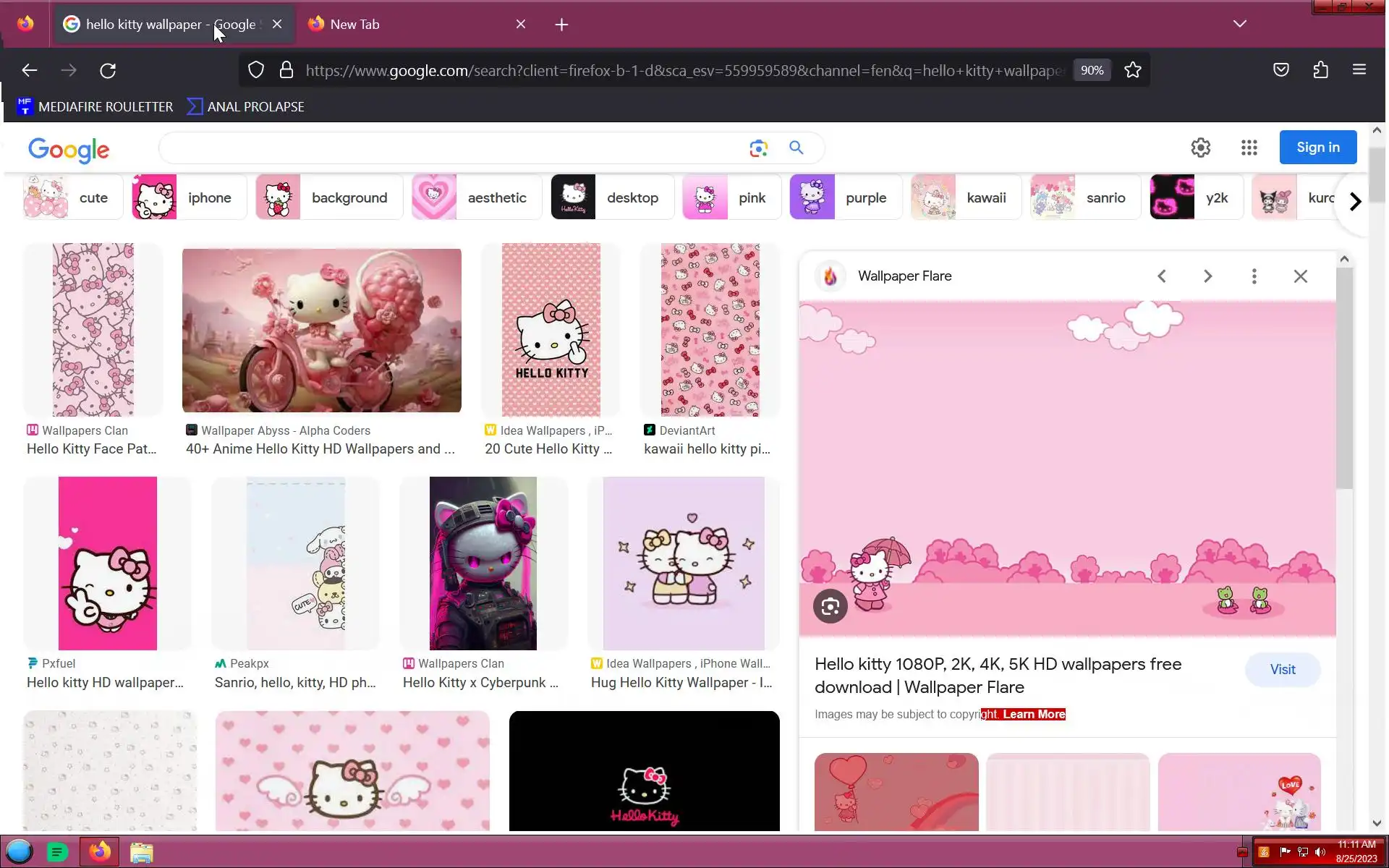Click Lens icon on preview image
This screenshot has width=1389, height=868.
[830, 606]
